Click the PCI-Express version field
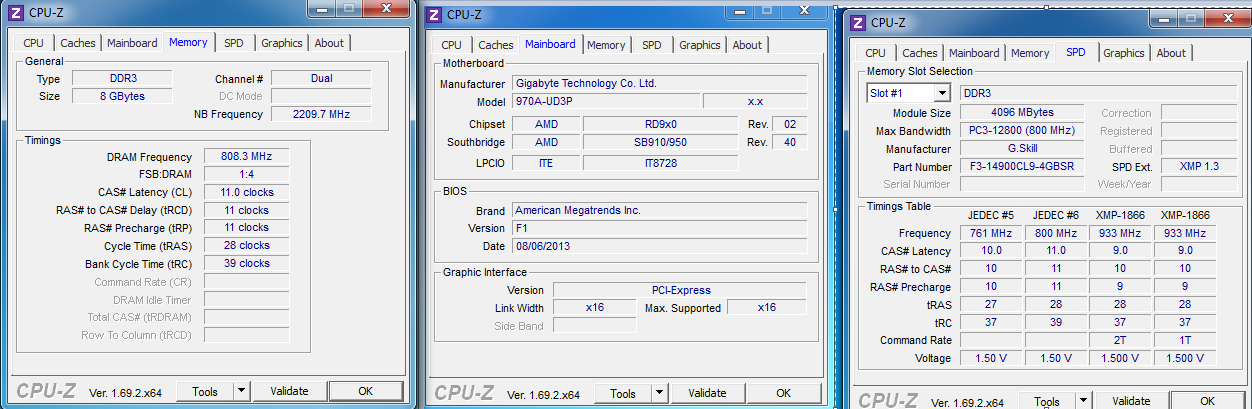The width and height of the screenshot is (1252, 409). [x=680, y=290]
